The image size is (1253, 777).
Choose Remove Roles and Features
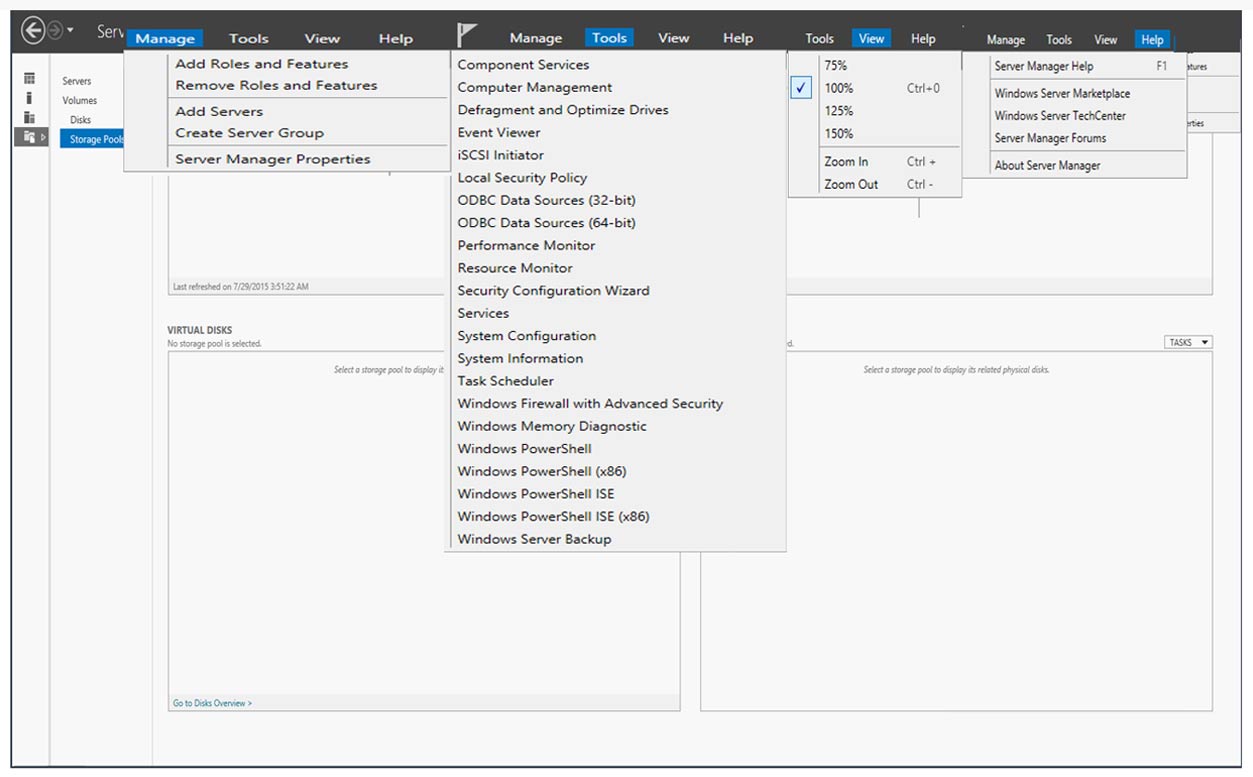[x=276, y=86]
